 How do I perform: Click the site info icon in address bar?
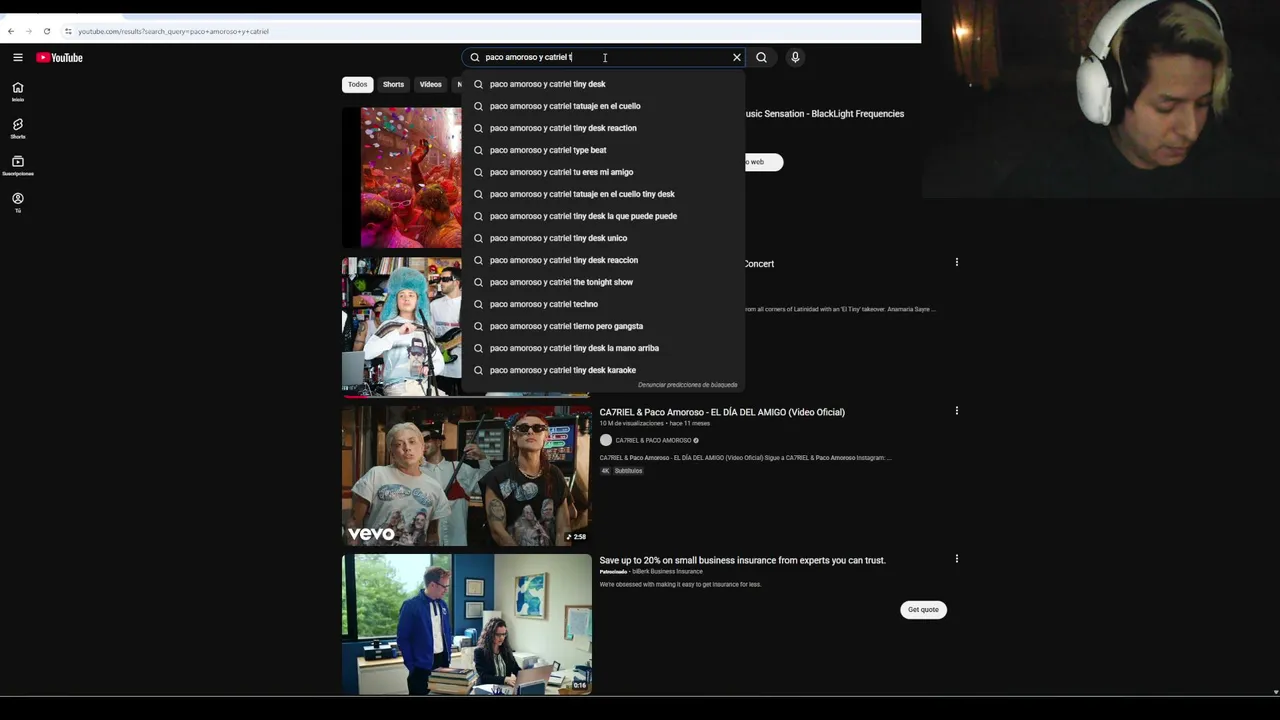(x=68, y=31)
